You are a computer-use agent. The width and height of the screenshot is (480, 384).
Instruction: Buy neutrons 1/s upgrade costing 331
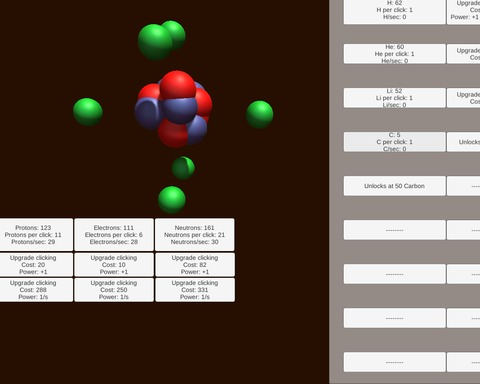195,290
